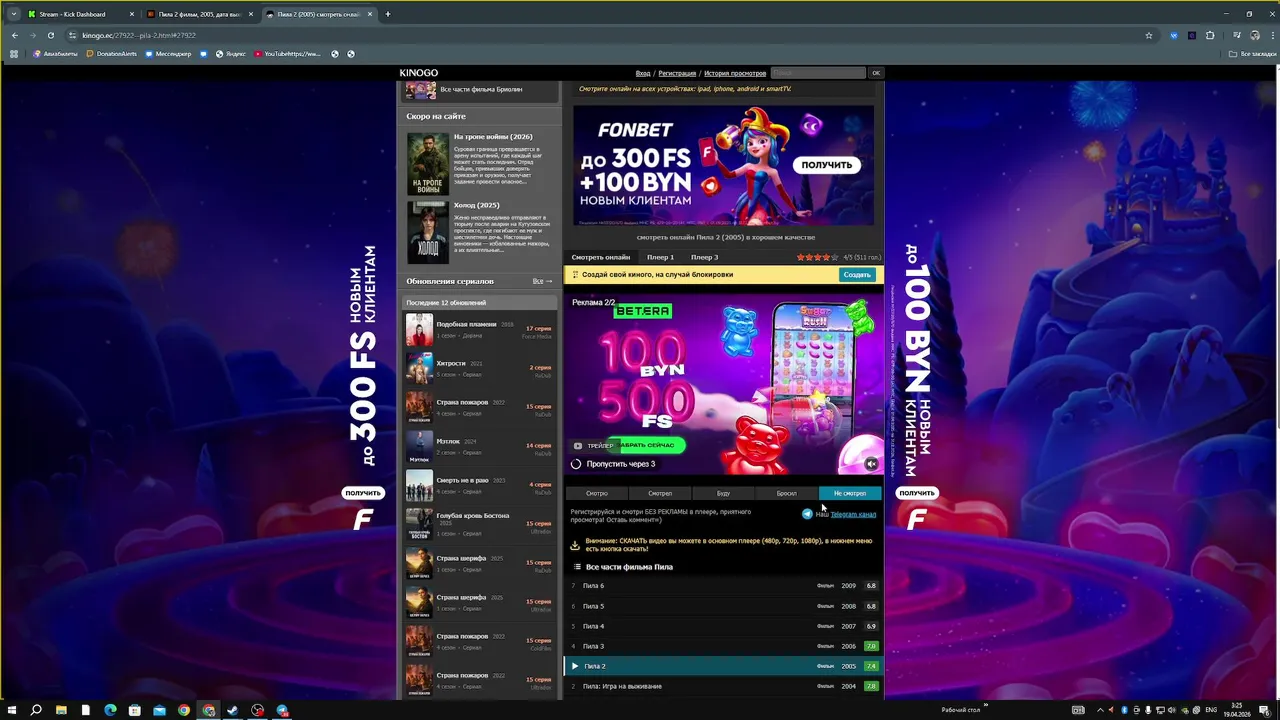
Task: Click the KINOGO site logo
Action: (x=418, y=73)
